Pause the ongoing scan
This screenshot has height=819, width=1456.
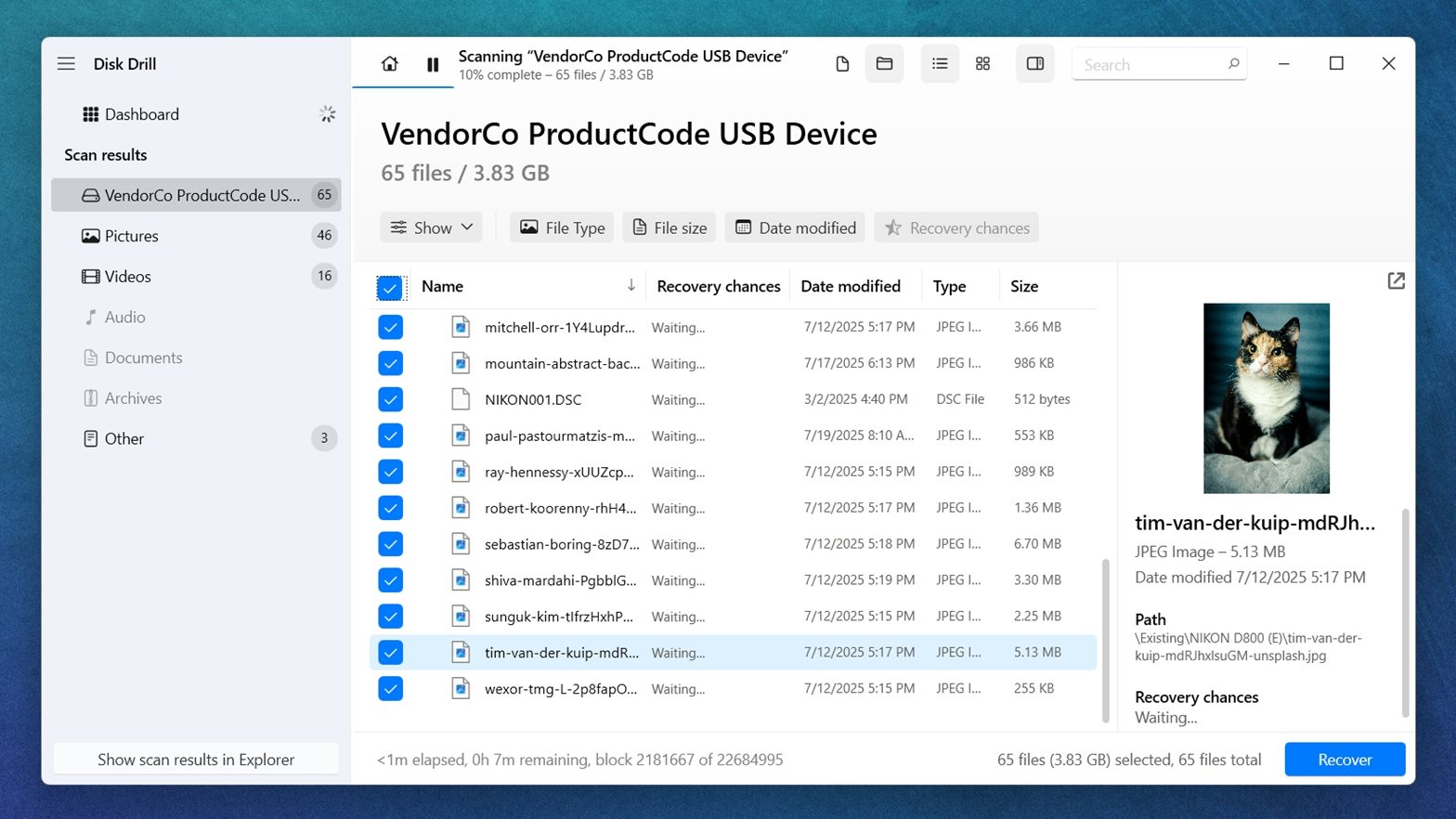[433, 64]
